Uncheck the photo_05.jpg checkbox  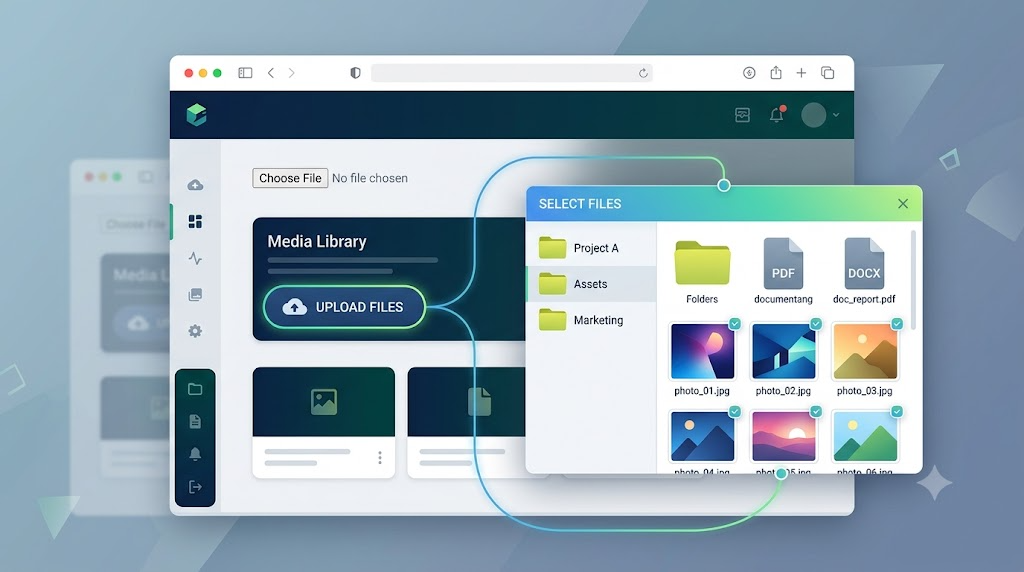(816, 411)
